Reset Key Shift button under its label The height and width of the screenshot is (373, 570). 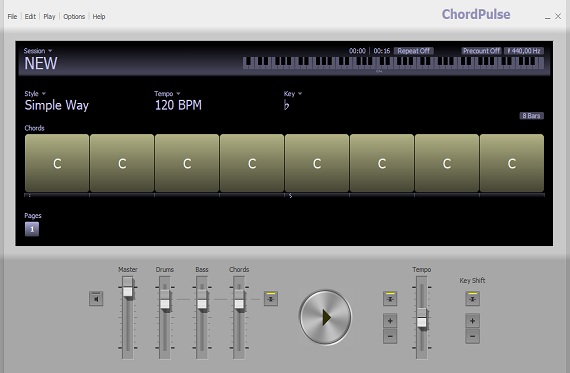[473, 299]
